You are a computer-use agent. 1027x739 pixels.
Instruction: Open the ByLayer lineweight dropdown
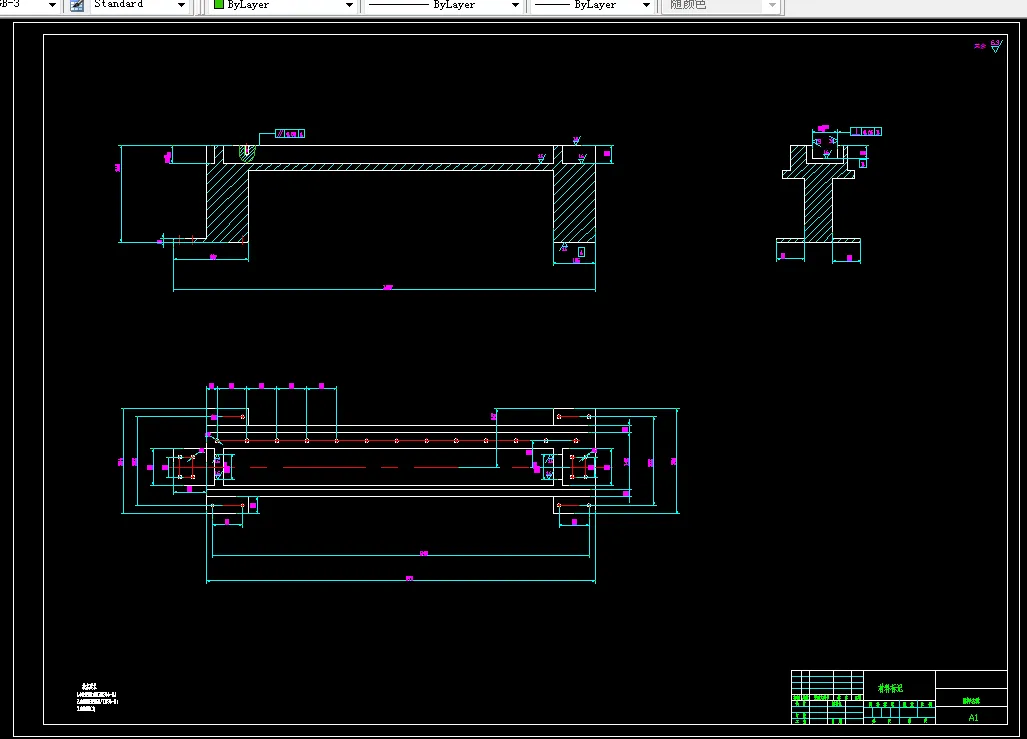(646, 5)
